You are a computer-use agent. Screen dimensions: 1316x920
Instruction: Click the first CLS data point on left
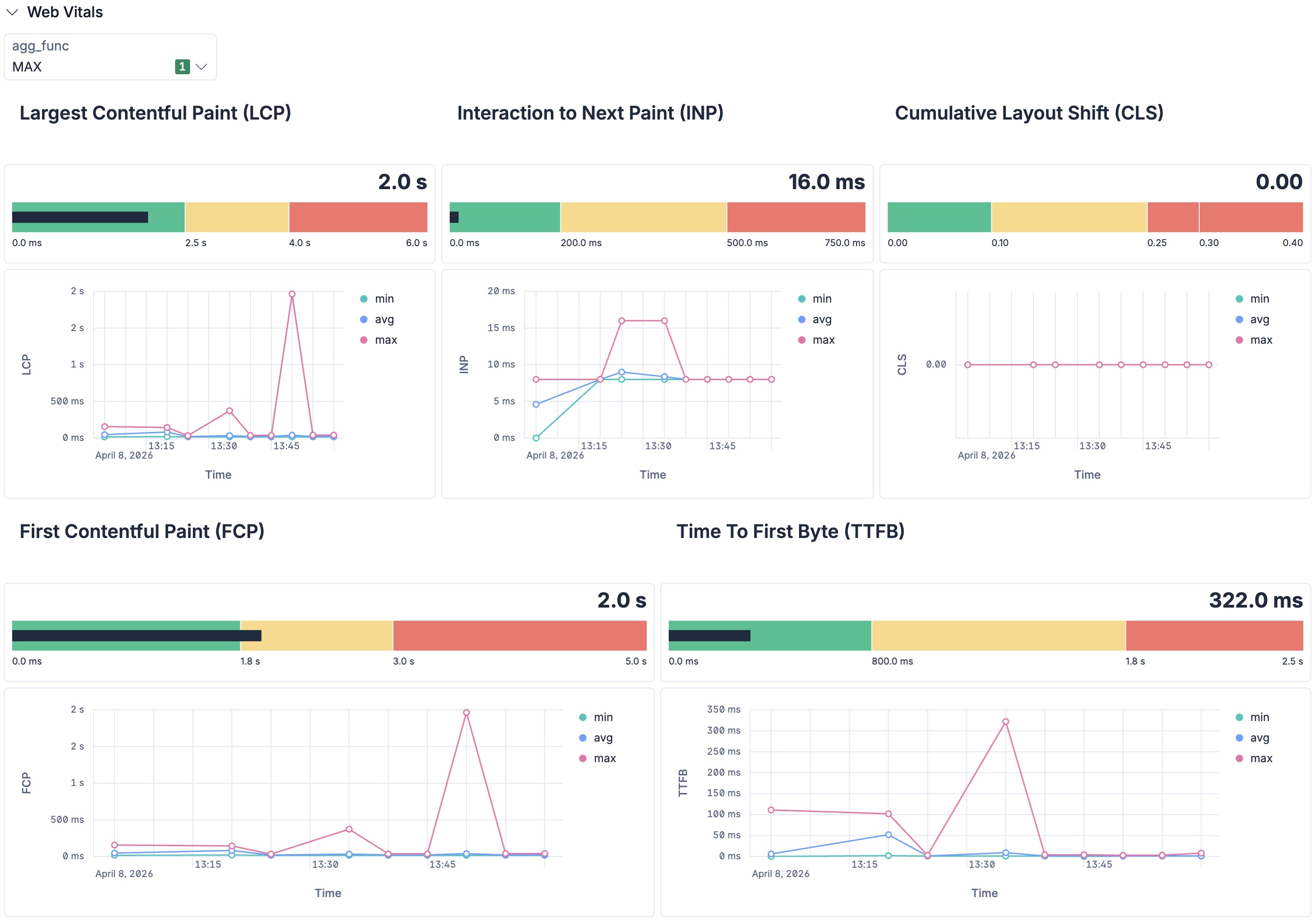pos(968,365)
